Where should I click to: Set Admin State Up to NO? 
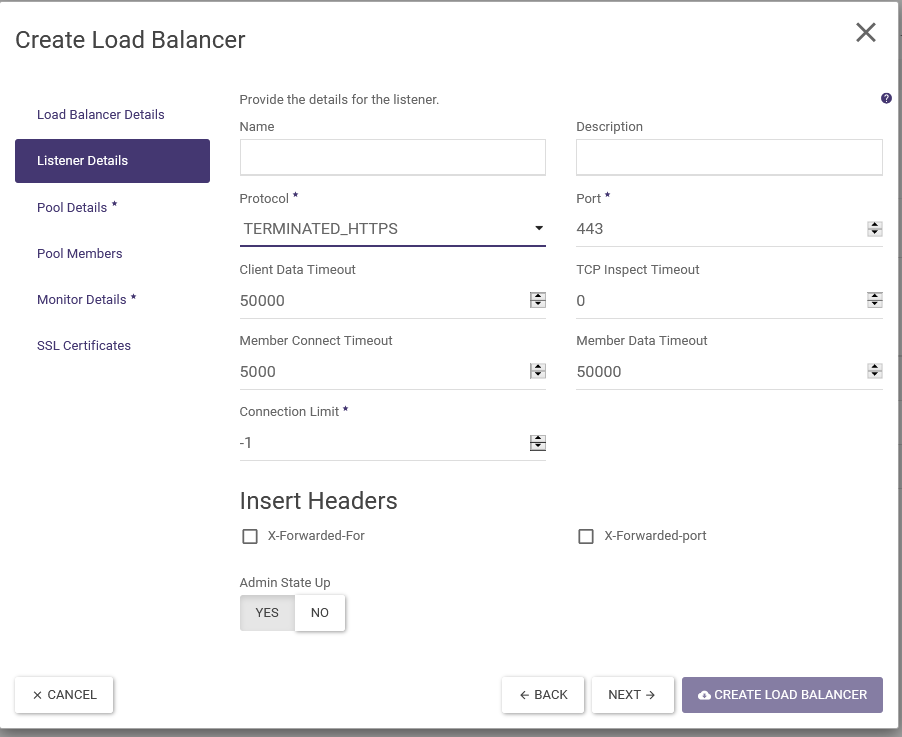tap(320, 613)
